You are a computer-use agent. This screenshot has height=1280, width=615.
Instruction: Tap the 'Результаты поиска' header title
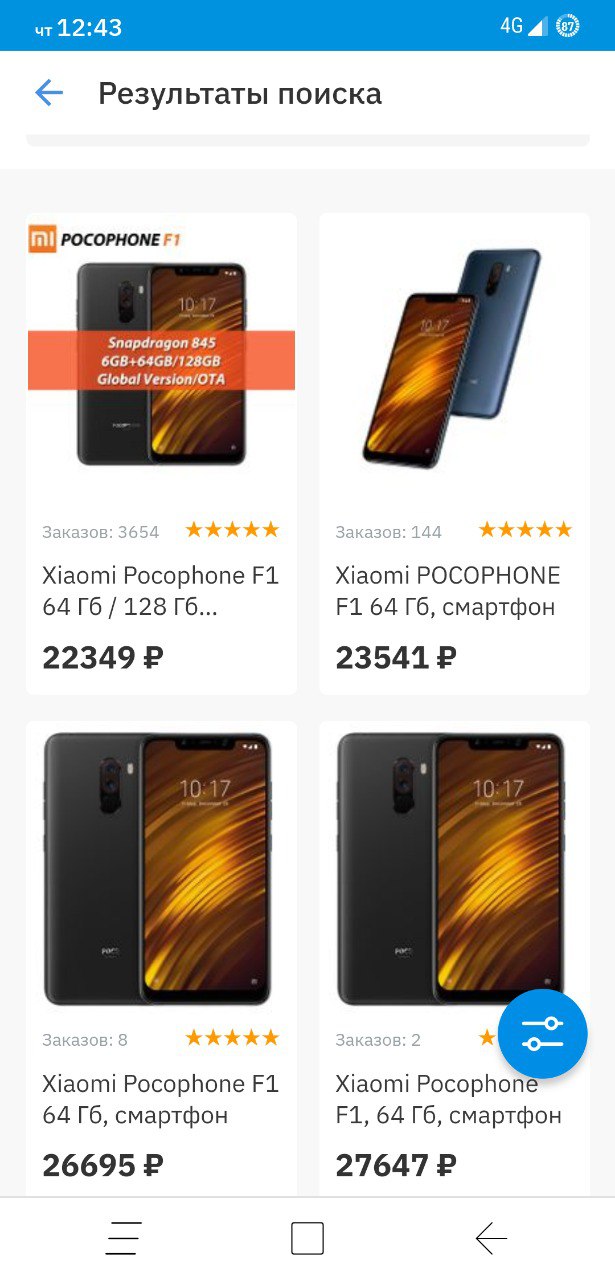(x=240, y=94)
